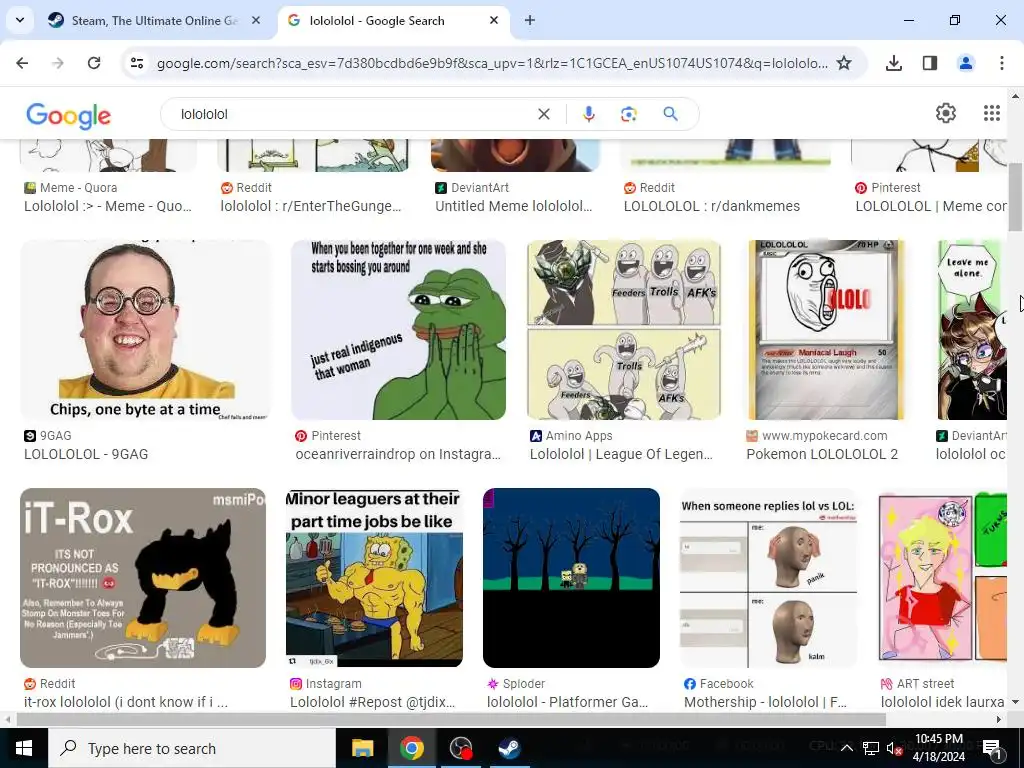Open Google quick settings gear
The image size is (1024, 768).
[x=946, y=113]
